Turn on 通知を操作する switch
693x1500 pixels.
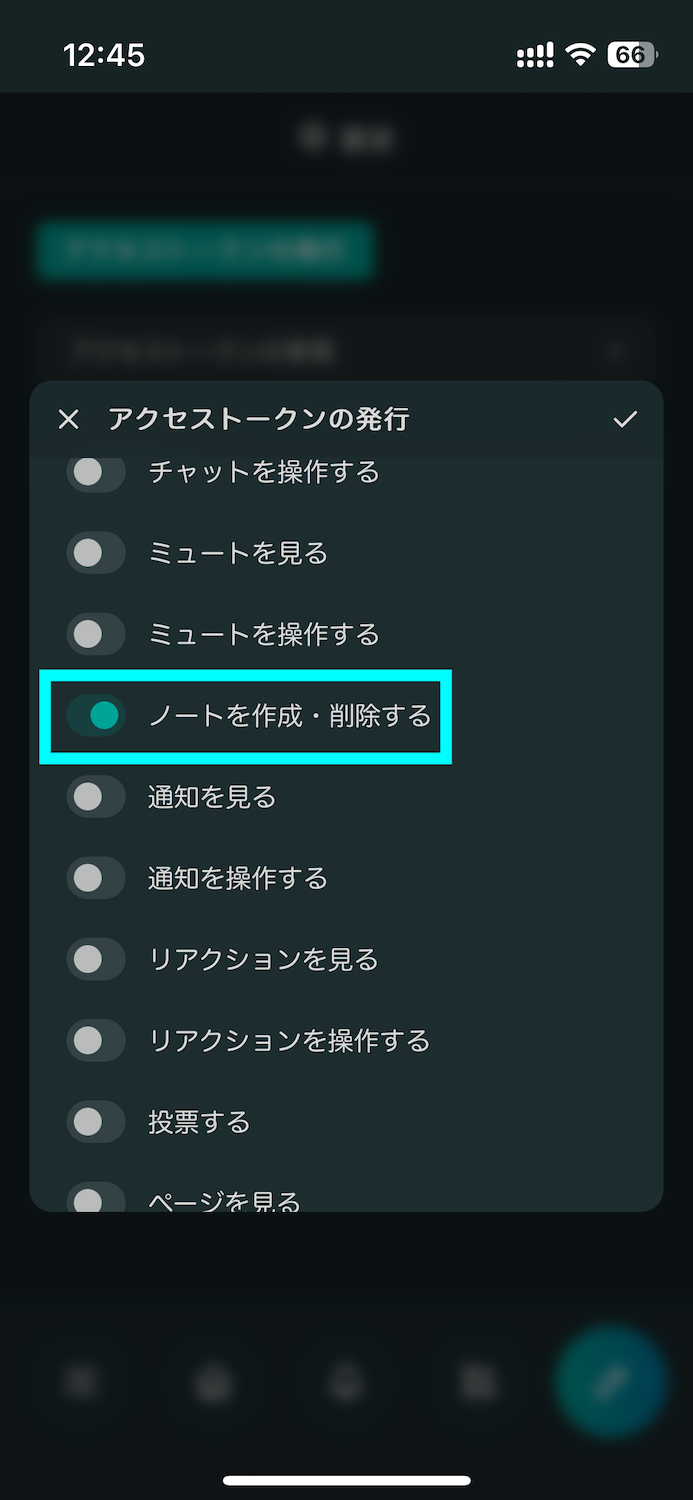96,878
